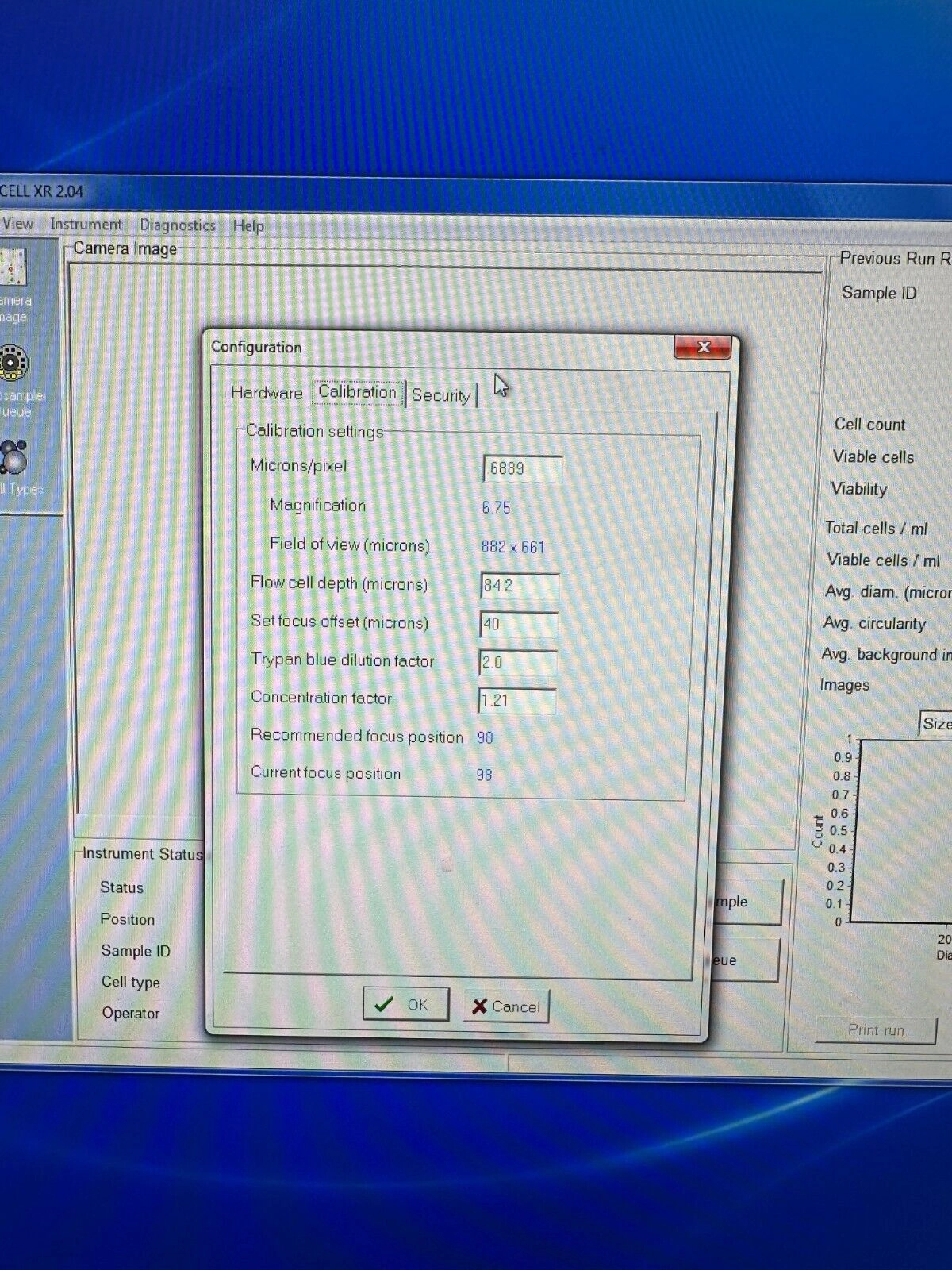Viewport: 952px width, 1270px height.
Task: Click the Viability label
Action: coord(859,489)
